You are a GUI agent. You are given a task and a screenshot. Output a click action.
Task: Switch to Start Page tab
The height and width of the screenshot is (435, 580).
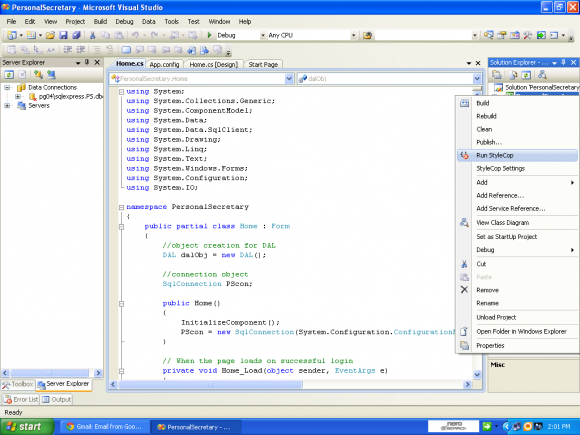click(263, 64)
